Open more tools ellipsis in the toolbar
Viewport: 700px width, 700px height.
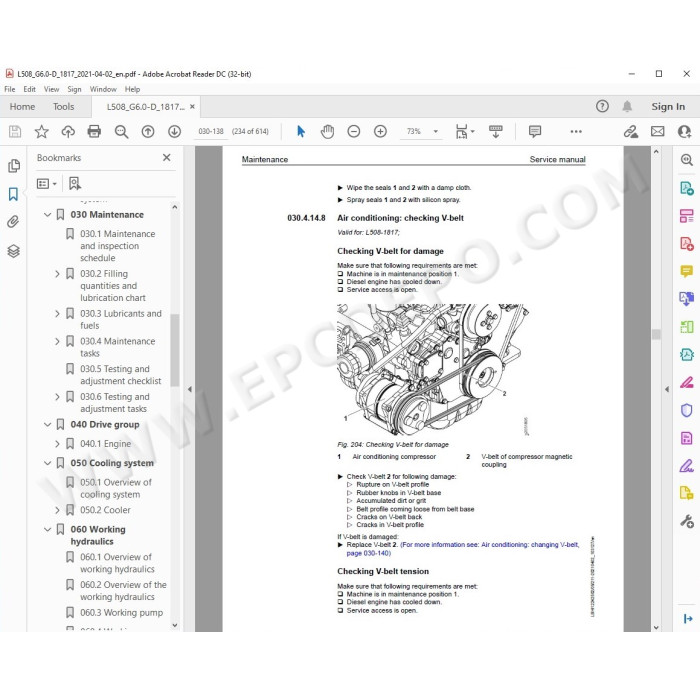point(576,131)
